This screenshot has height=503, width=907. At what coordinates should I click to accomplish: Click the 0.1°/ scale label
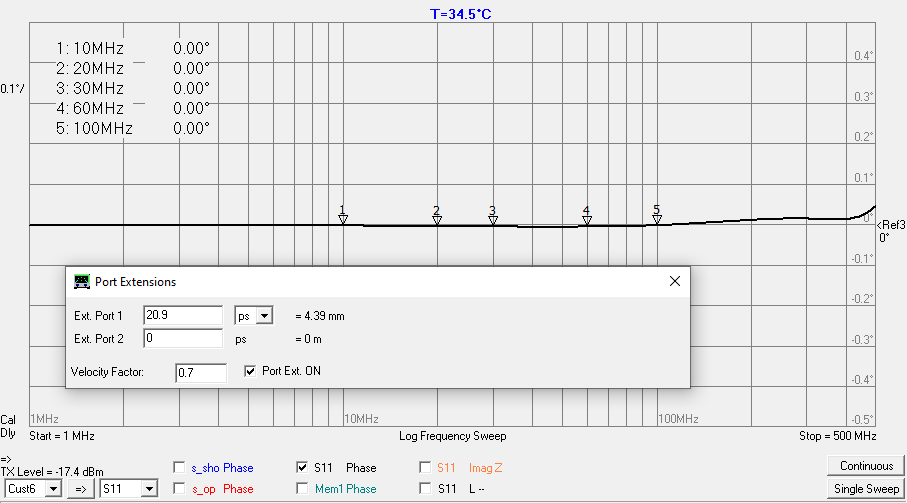(x=13, y=89)
